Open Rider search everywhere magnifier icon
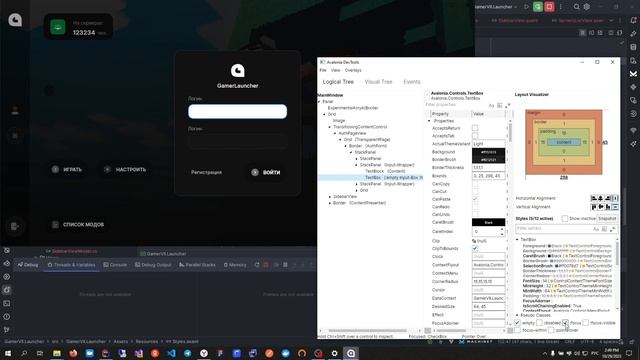 576,7
